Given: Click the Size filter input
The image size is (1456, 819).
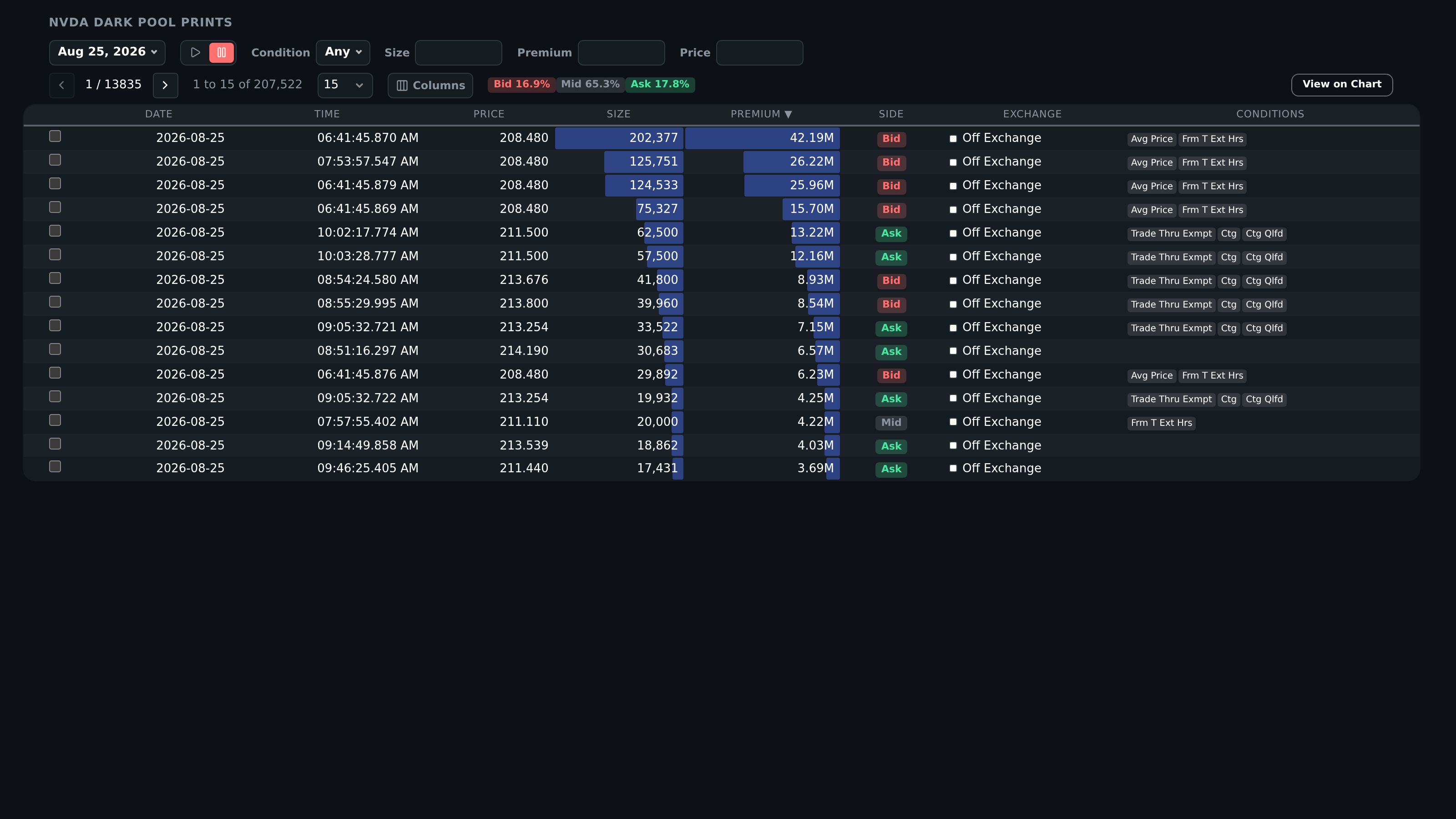Looking at the screenshot, I should [x=458, y=53].
